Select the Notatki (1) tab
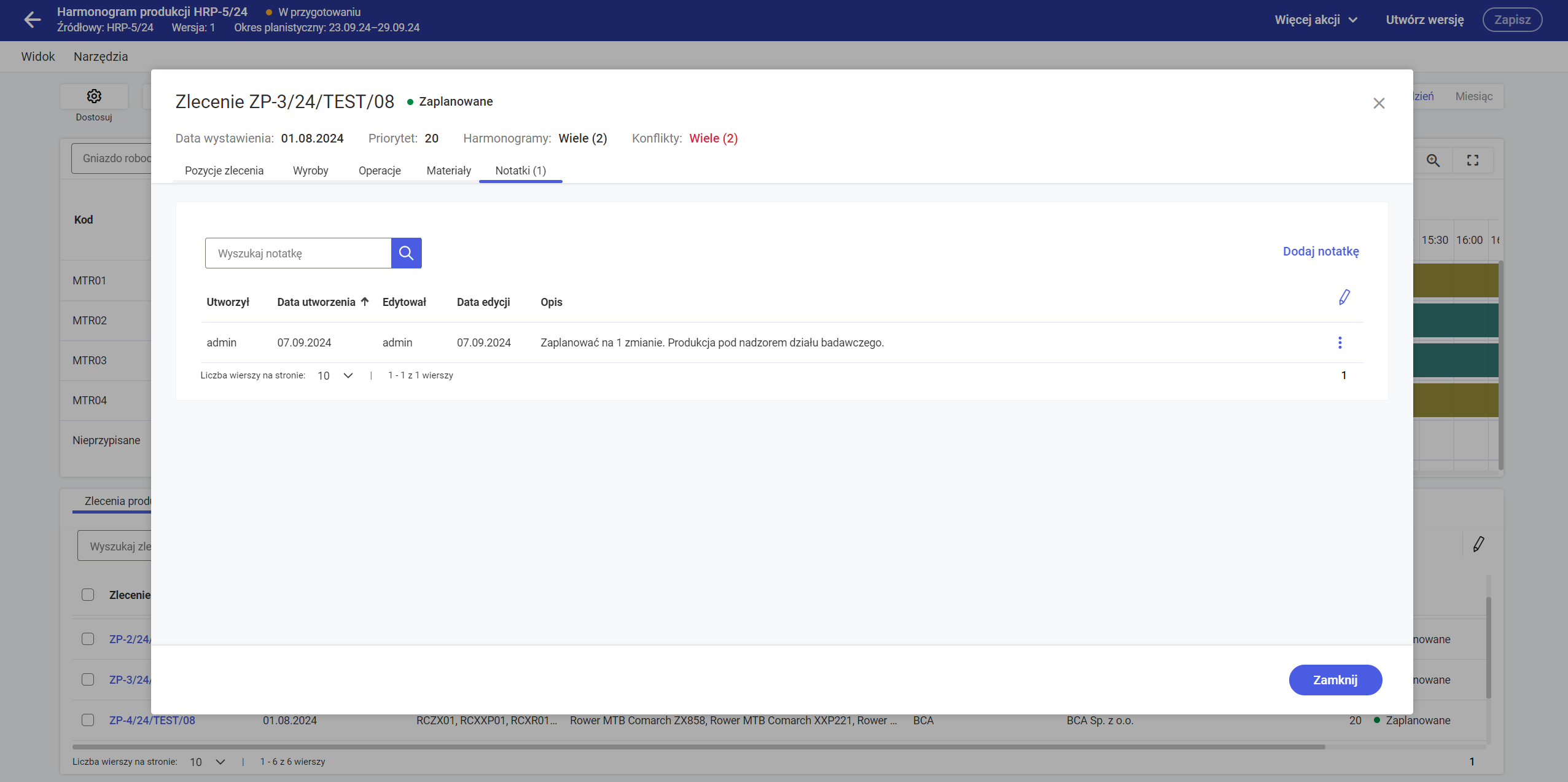The image size is (1568, 782). (521, 171)
